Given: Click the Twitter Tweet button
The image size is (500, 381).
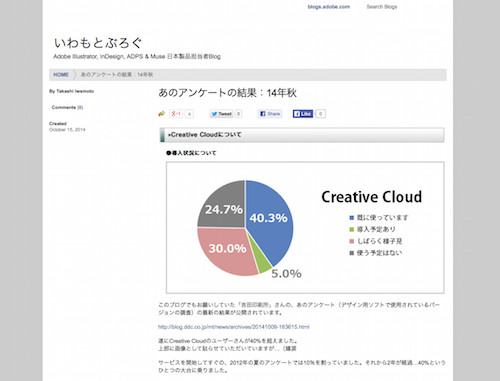Looking at the screenshot, I should (x=221, y=114).
